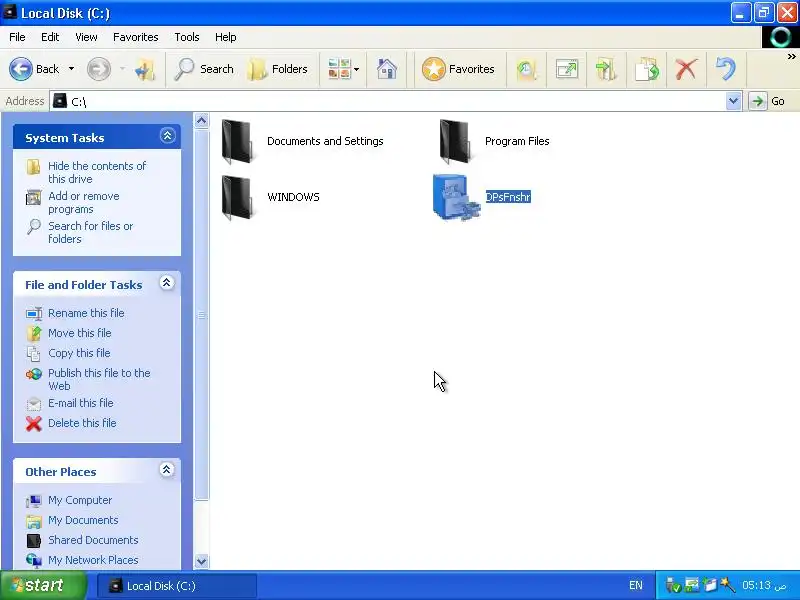
Task: Open My Network Places link
Action: pos(93,560)
